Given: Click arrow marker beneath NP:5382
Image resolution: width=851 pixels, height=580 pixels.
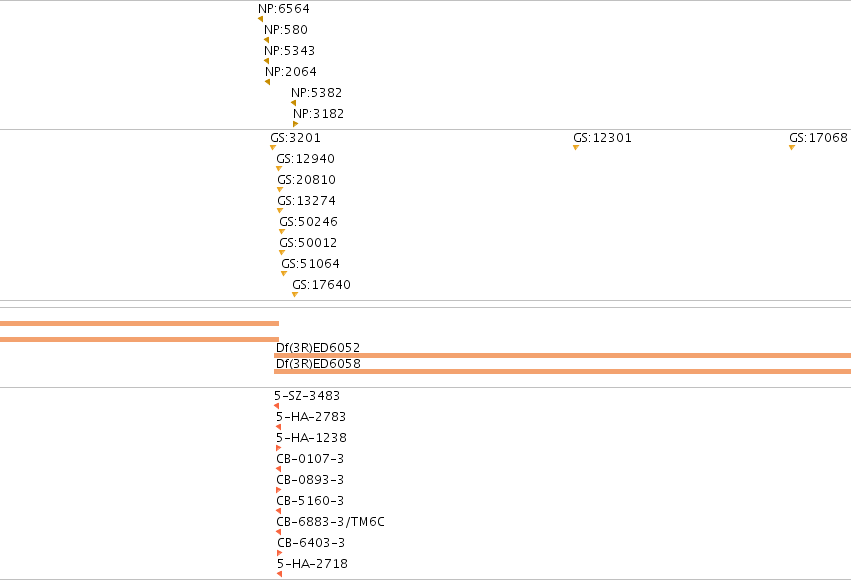Looking at the screenshot, I should tap(294, 103).
